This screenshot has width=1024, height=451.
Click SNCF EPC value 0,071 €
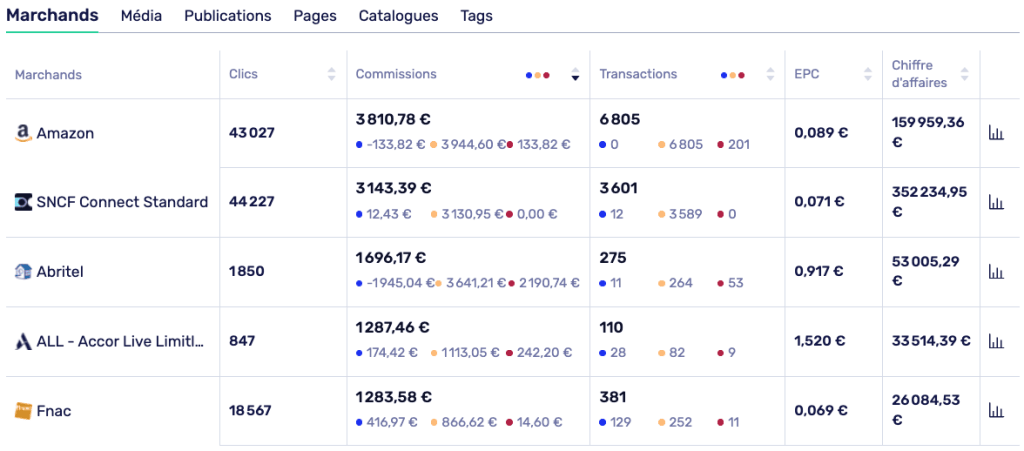click(820, 202)
